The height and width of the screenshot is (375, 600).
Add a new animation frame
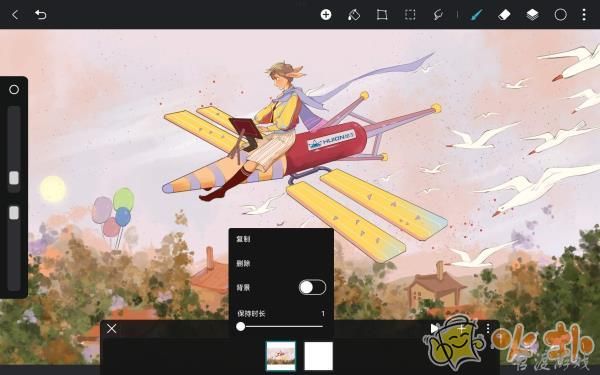[x=462, y=328]
